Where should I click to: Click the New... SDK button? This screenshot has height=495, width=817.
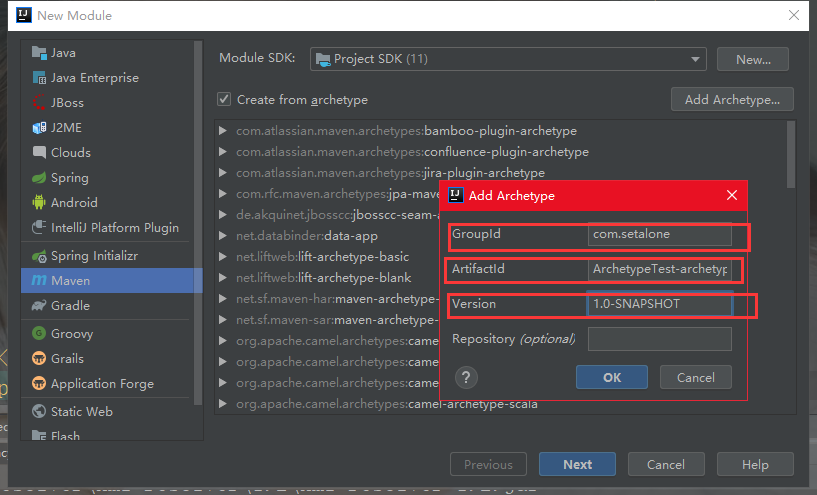tap(753, 59)
